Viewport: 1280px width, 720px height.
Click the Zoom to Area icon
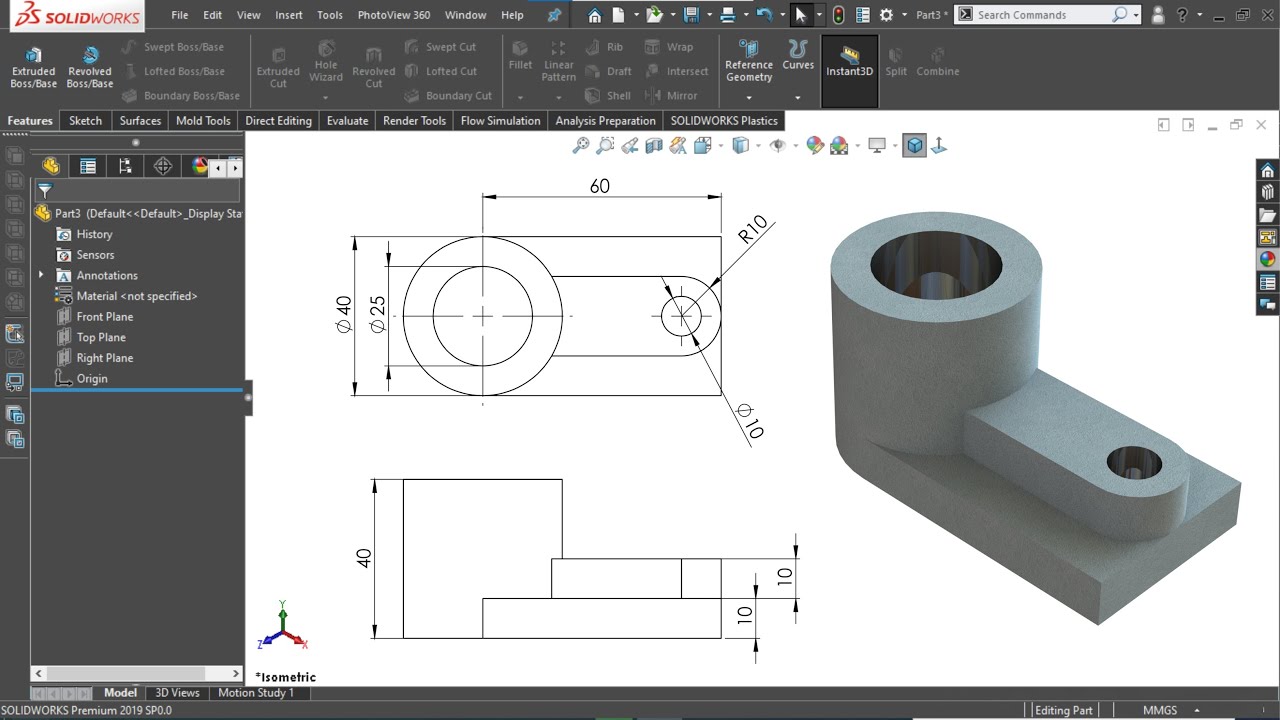[x=605, y=146]
